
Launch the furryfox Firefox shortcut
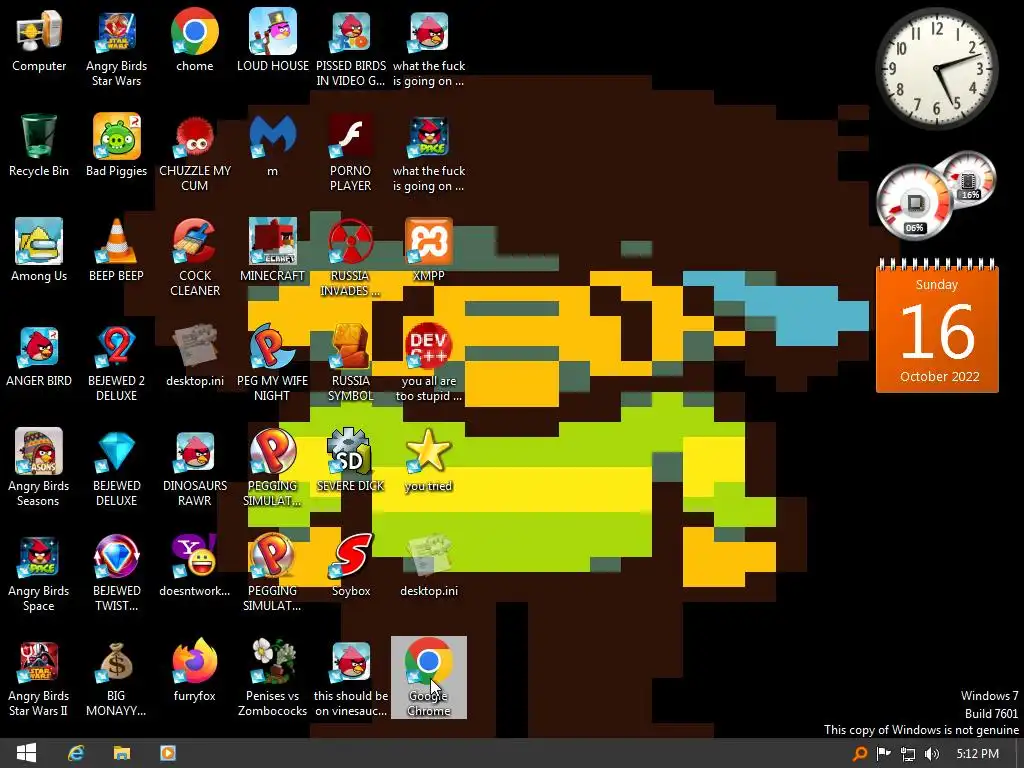195,671
